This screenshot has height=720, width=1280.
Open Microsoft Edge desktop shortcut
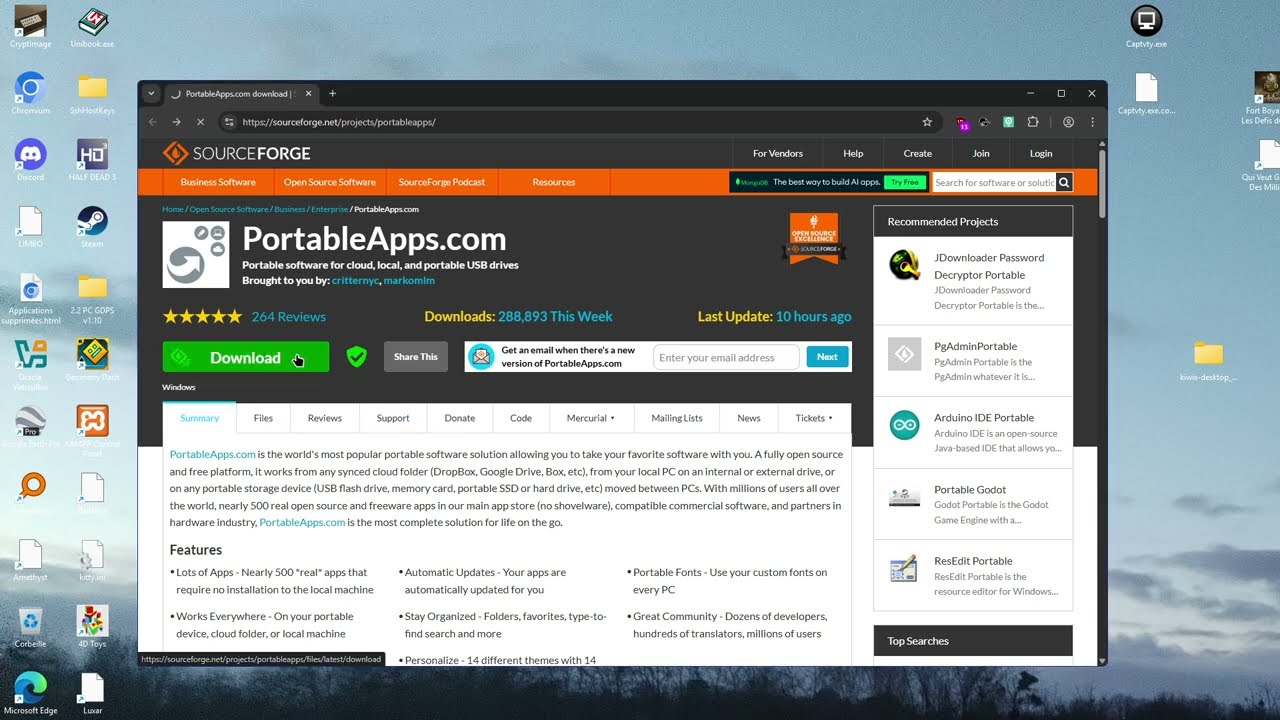pos(31,693)
